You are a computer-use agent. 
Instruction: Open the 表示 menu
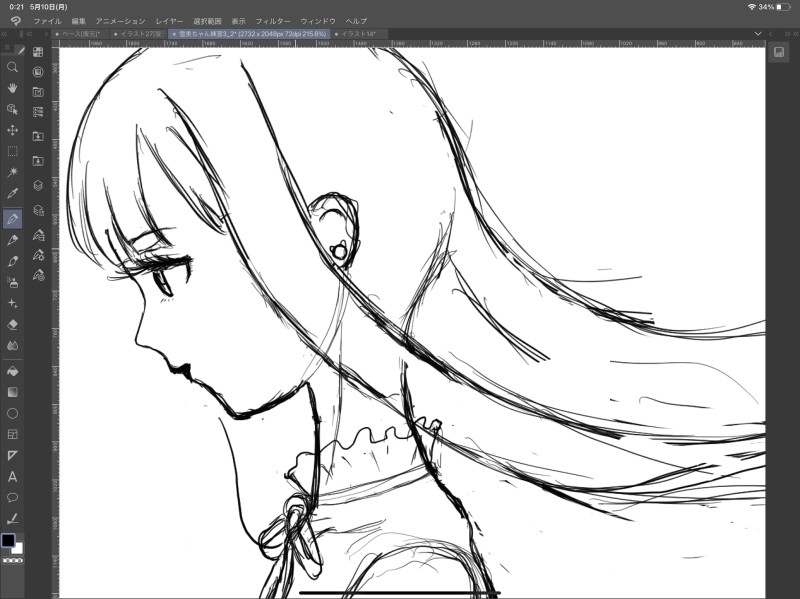238,21
